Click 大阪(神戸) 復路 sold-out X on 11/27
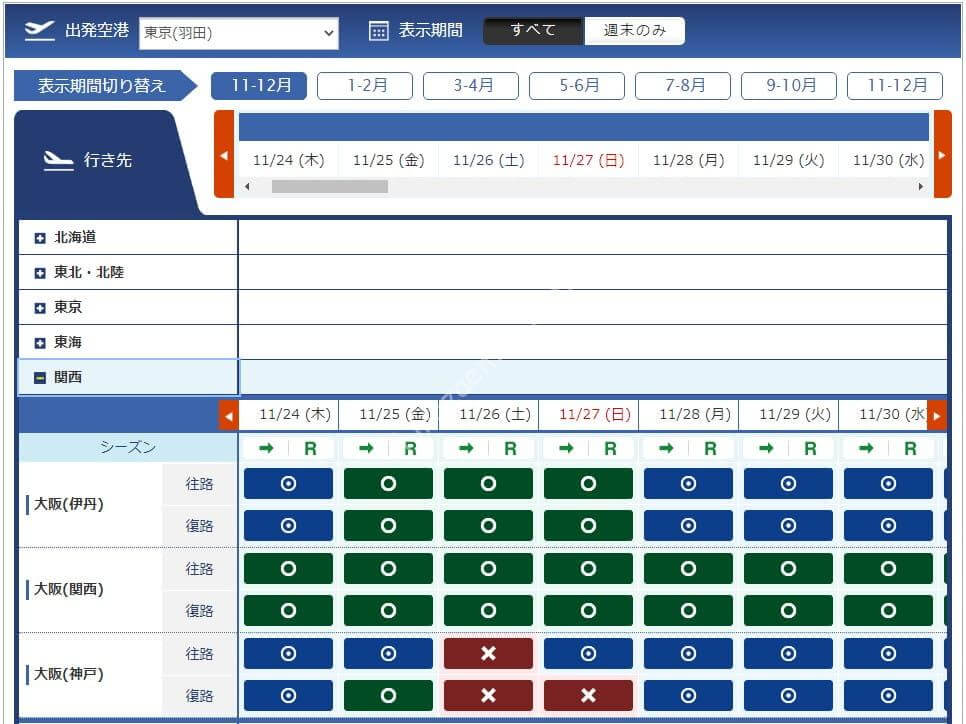The image size is (966, 724). [588, 696]
